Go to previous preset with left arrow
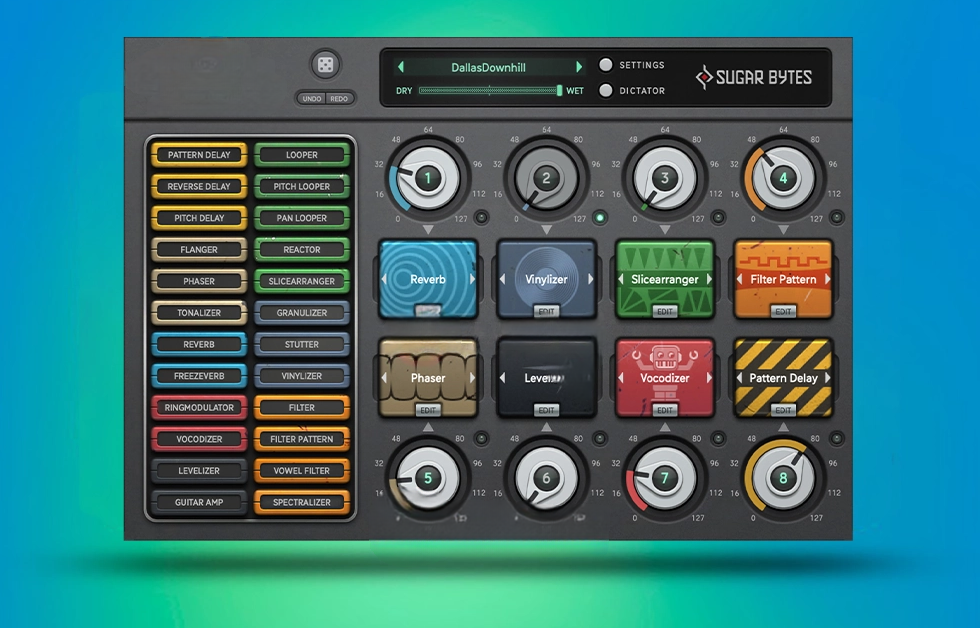 click(x=401, y=67)
